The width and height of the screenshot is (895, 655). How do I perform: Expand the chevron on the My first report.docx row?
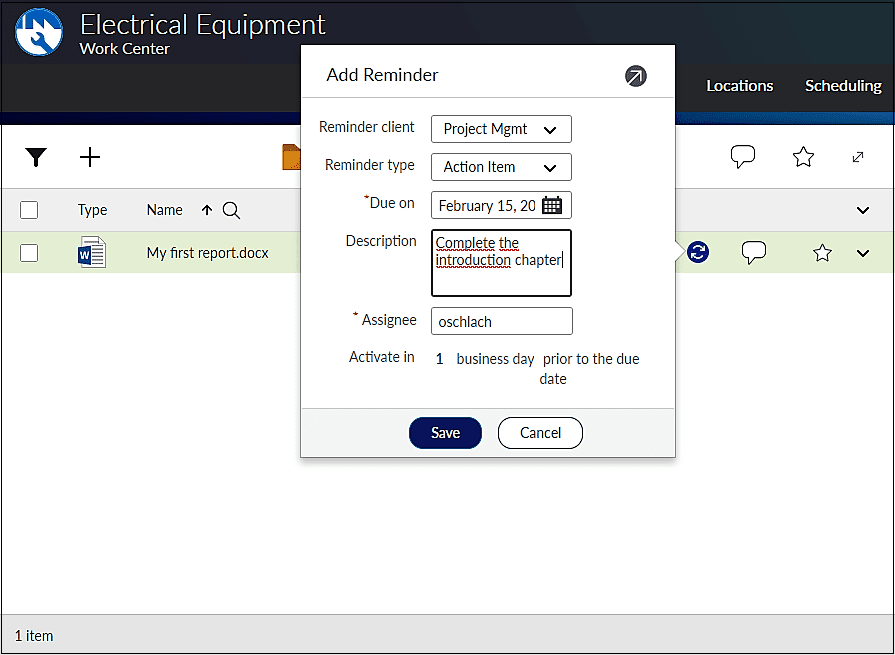coord(863,252)
